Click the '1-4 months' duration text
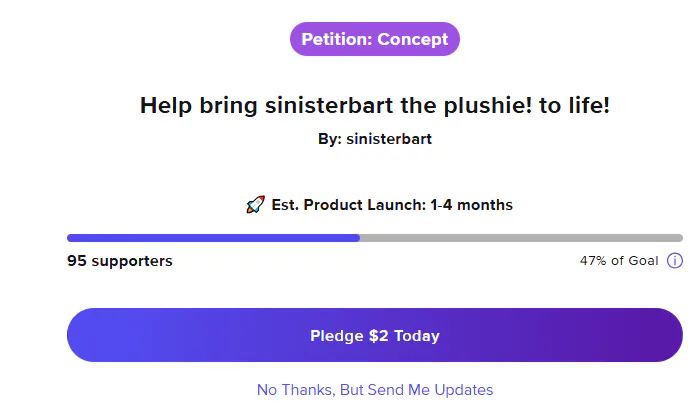This screenshot has height=419, width=700. tap(471, 205)
